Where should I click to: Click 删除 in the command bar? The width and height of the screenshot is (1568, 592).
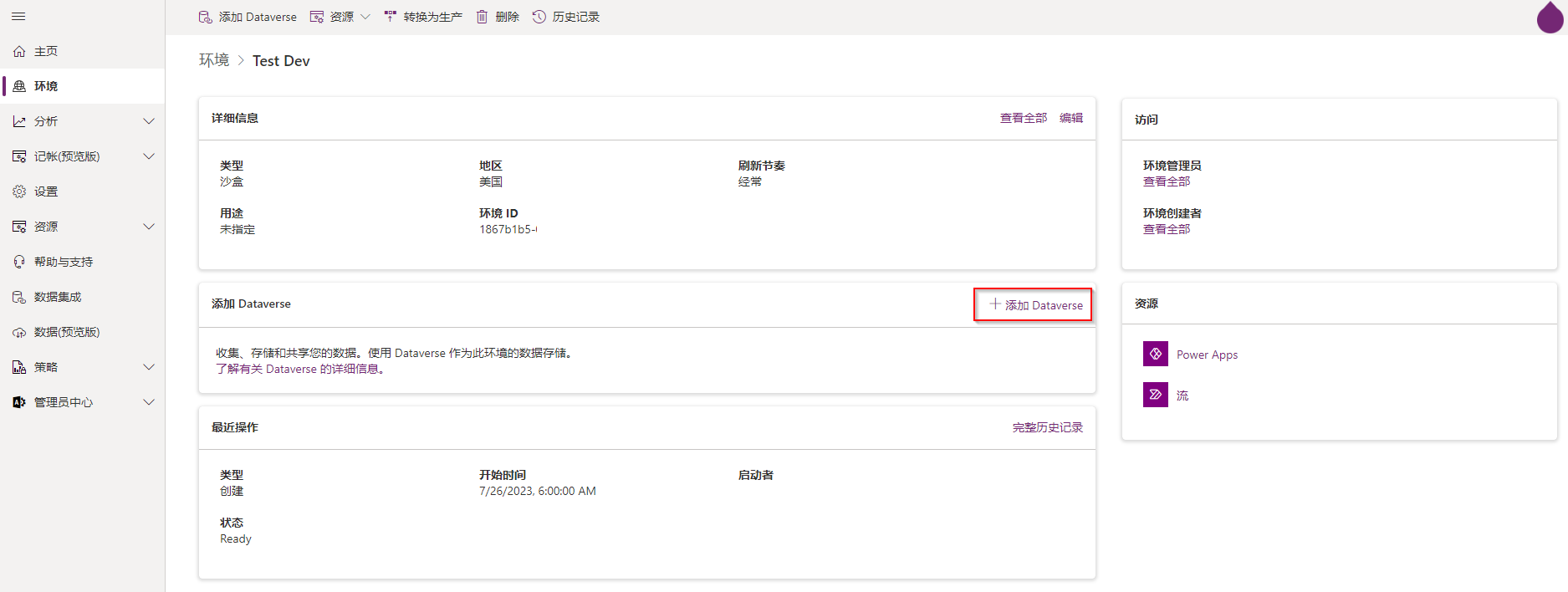pyautogui.click(x=508, y=17)
